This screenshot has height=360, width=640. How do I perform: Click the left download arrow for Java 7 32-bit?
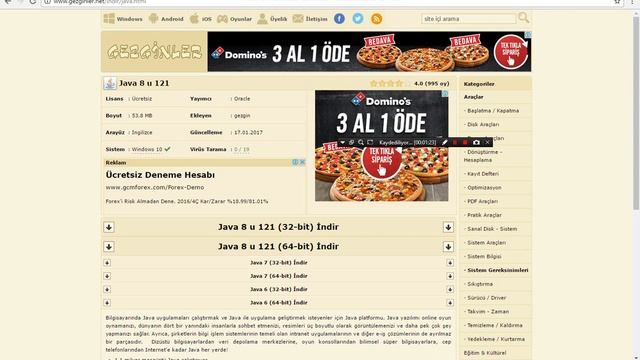[x=107, y=263]
